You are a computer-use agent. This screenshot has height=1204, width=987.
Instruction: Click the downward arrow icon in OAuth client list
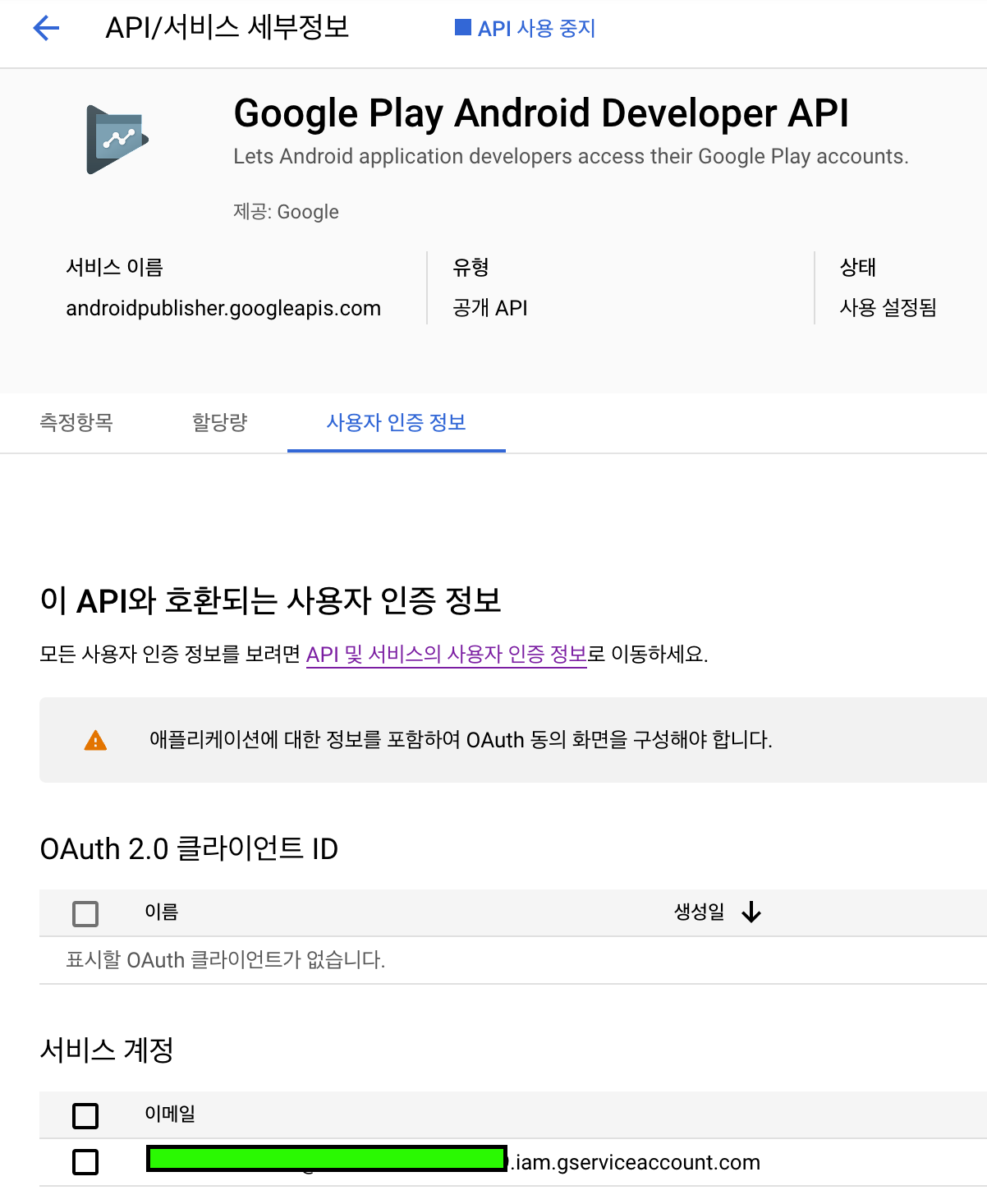[751, 912]
